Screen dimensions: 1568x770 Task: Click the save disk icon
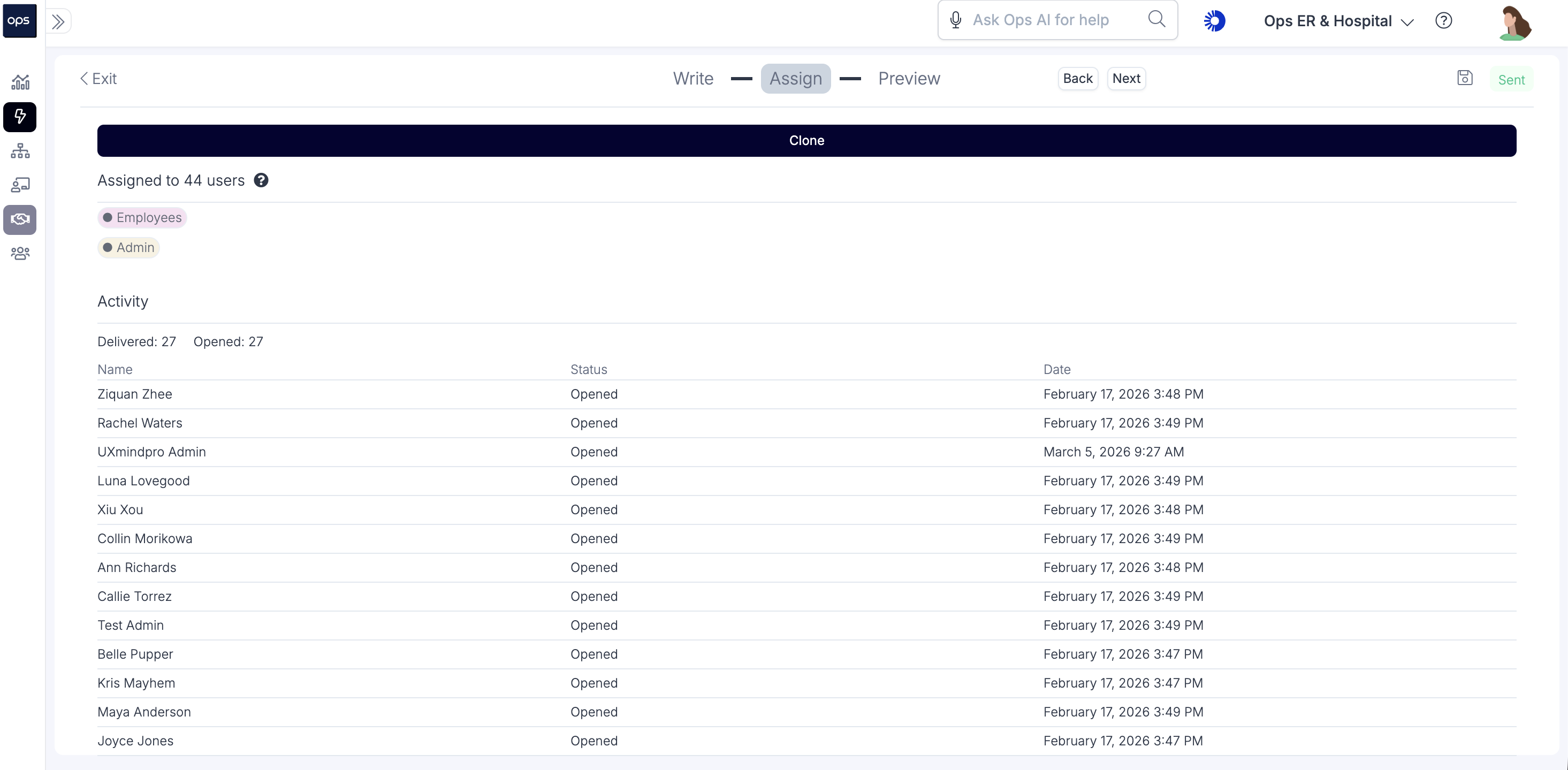(x=1465, y=78)
